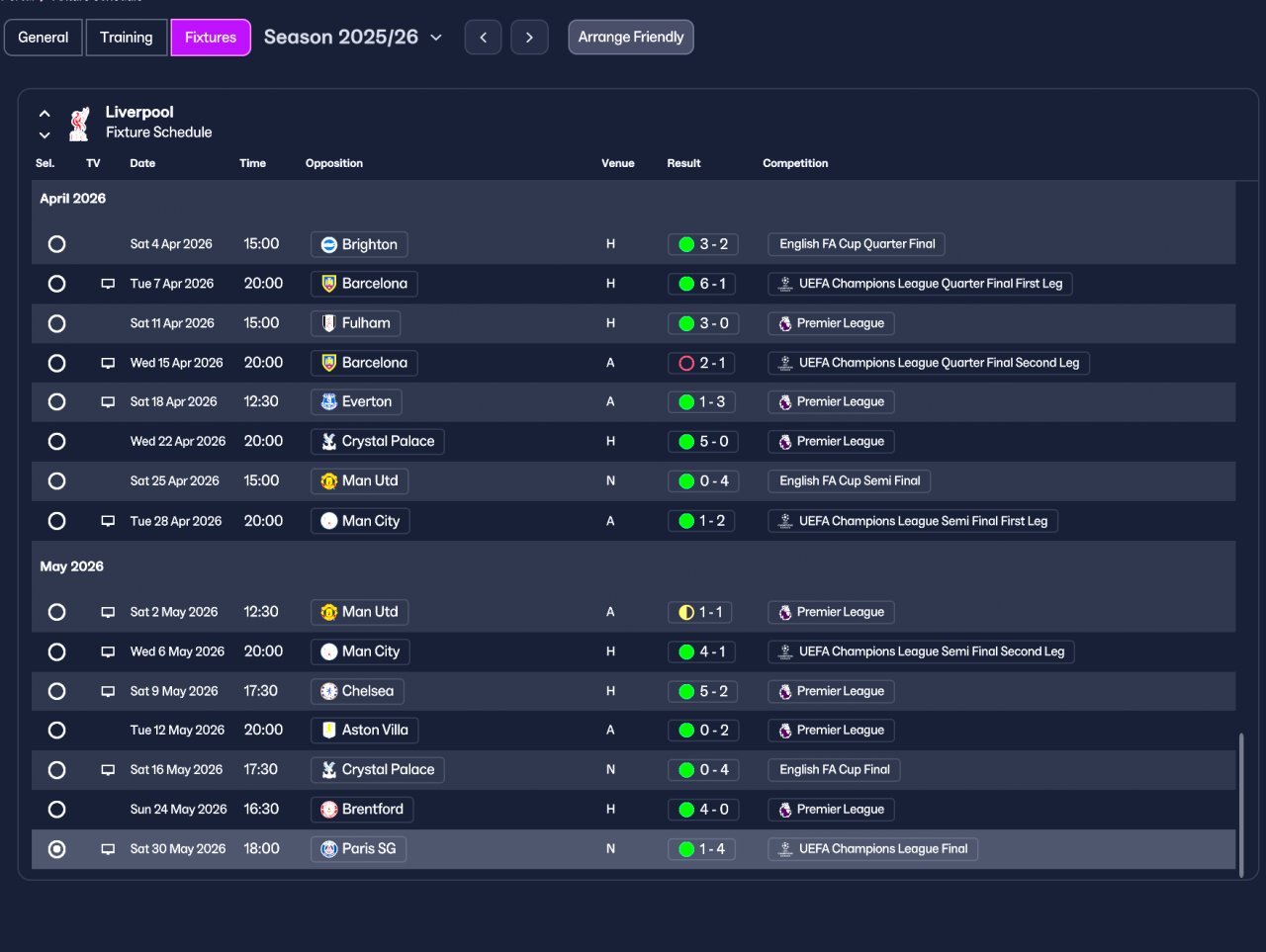Screen dimensions: 1266x952
Task: Click the Fulham club badge icon
Action: tap(329, 323)
